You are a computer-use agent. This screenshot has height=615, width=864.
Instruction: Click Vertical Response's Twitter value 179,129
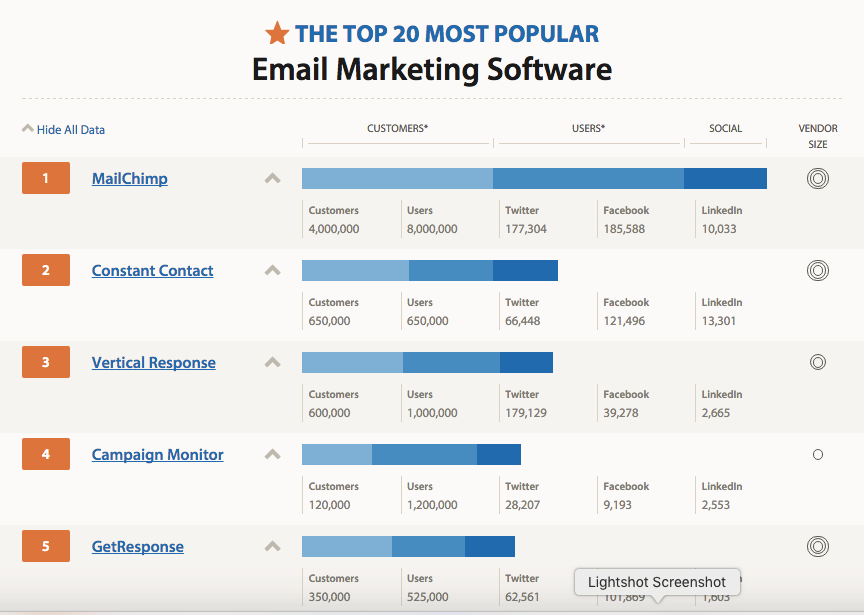526,413
